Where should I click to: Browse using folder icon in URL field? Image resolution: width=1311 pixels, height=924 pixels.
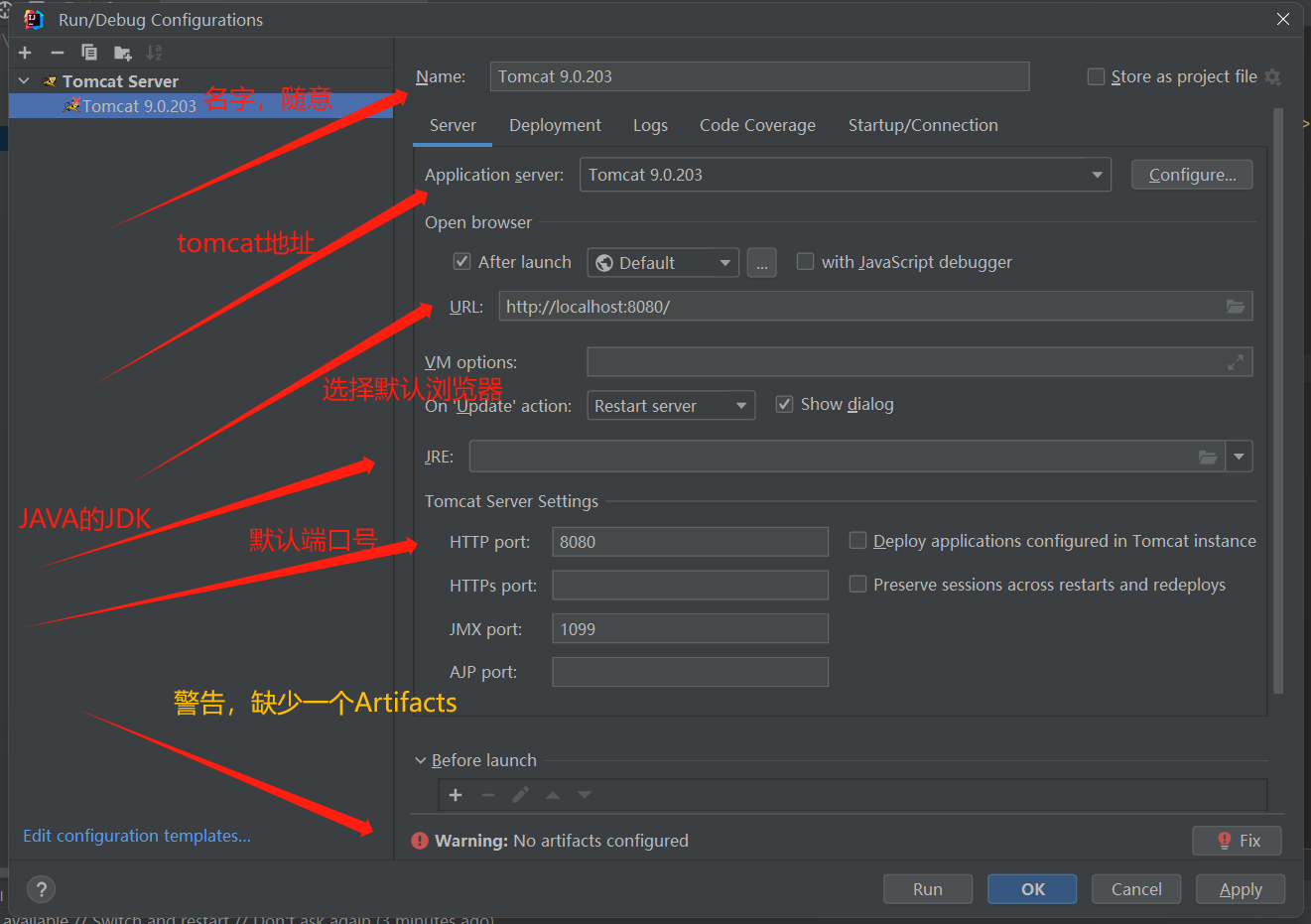pyautogui.click(x=1236, y=307)
